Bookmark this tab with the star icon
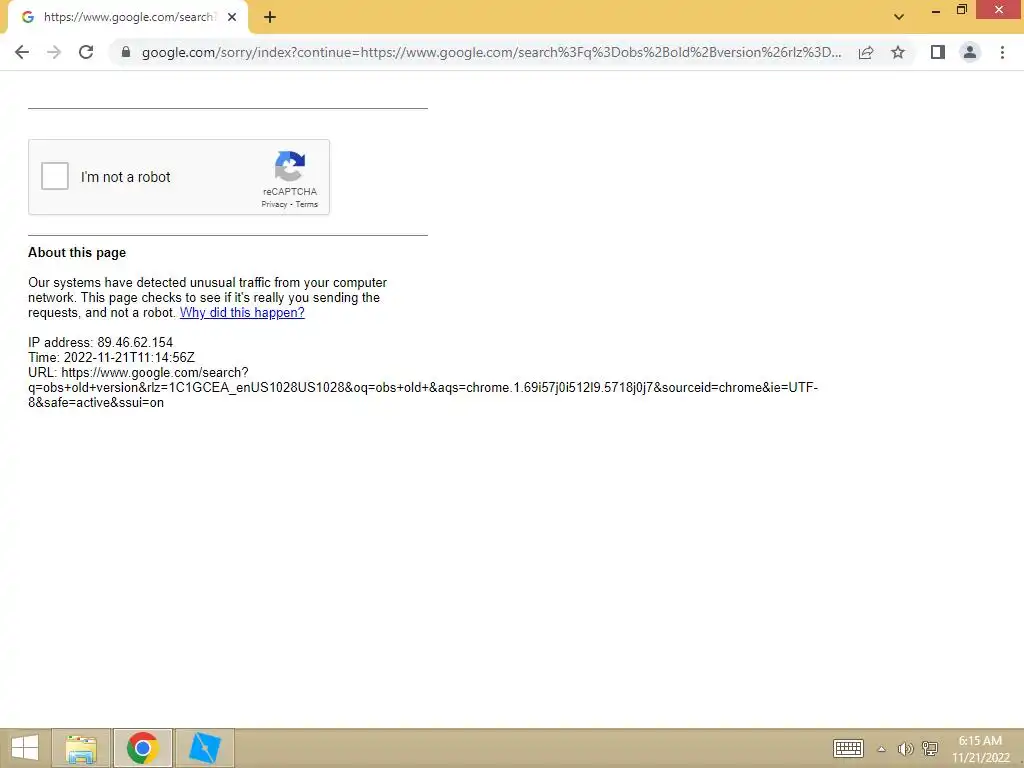The image size is (1024, 768). [x=898, y=52]
